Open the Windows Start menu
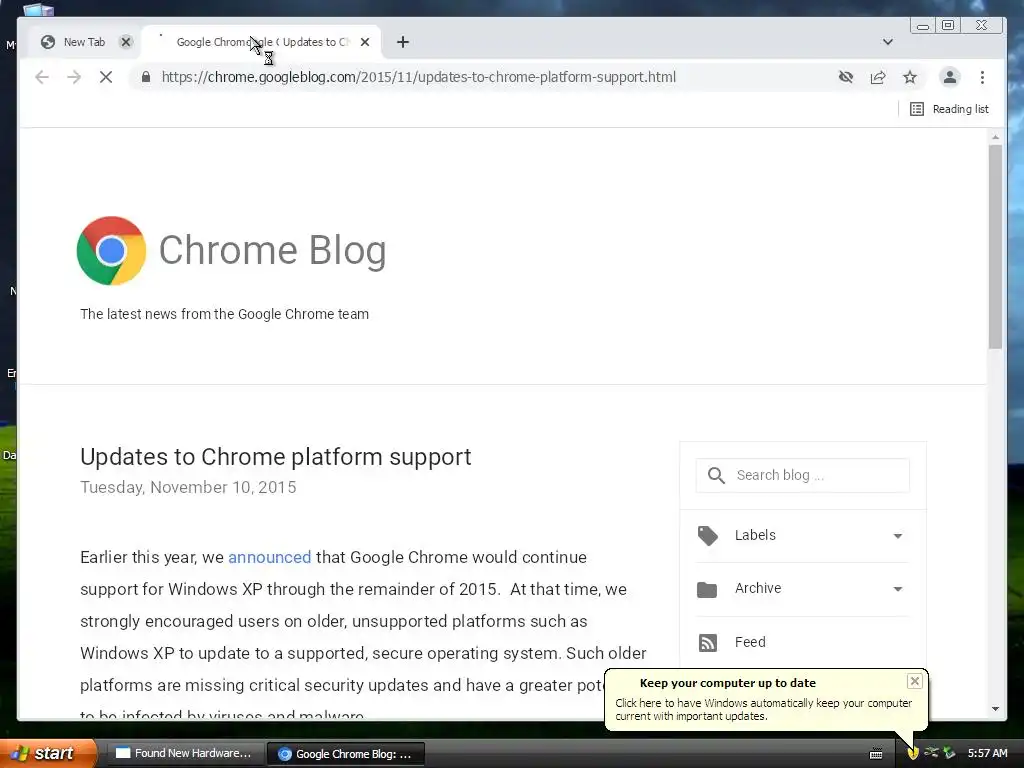The image size is (1024, 768). pos(48,753)
